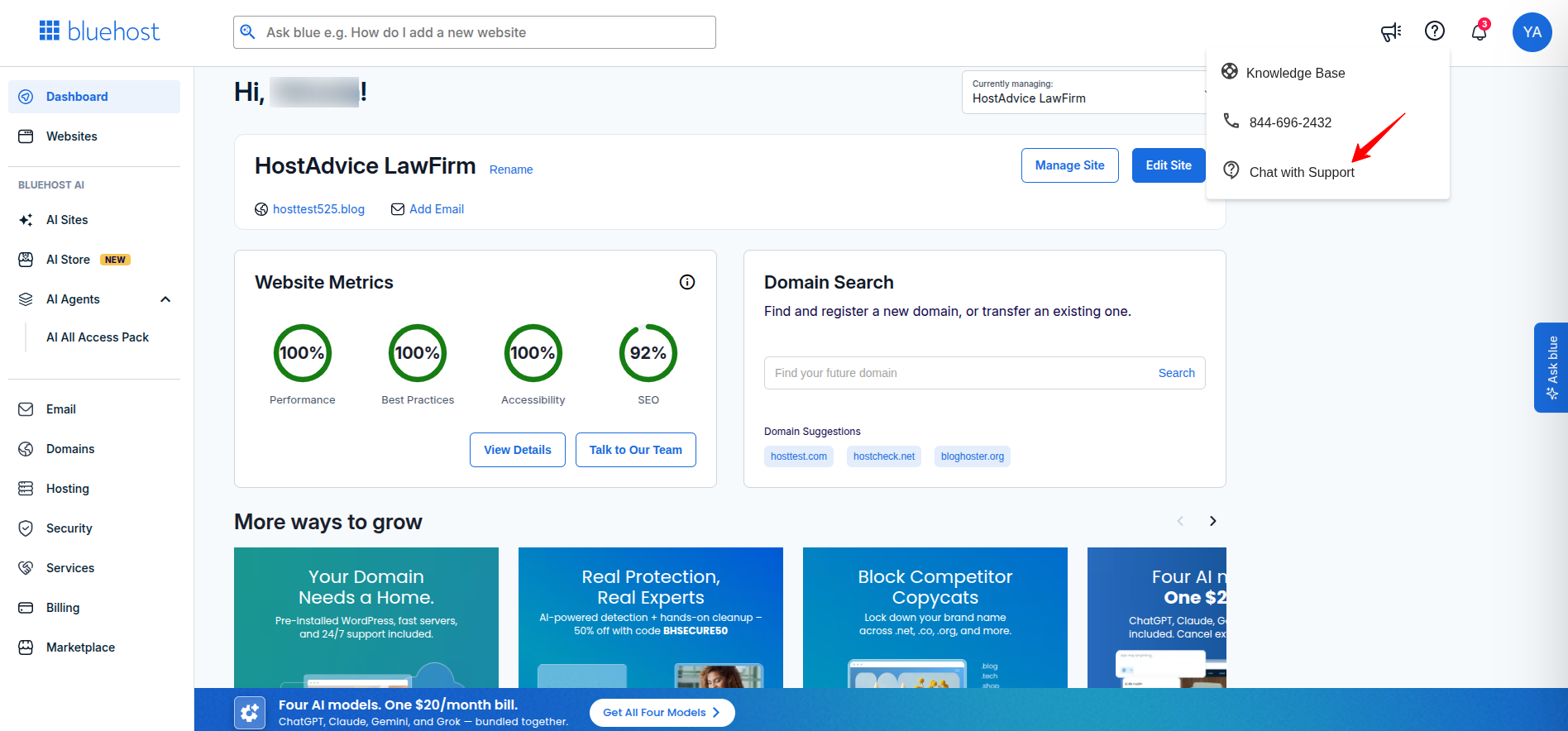
Task: Click Get All Four Models button
Action: tap(662, 713)
